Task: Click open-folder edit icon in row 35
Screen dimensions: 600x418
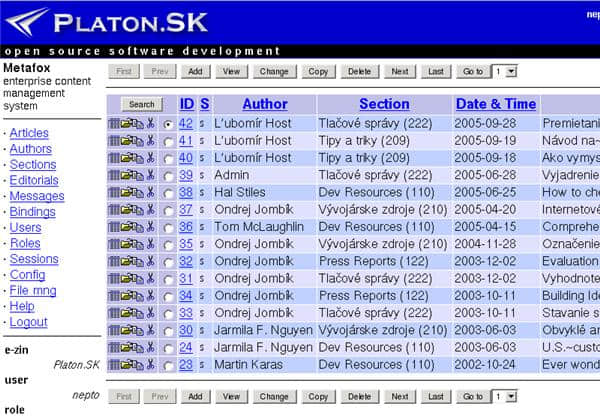Action: (127, 244)
